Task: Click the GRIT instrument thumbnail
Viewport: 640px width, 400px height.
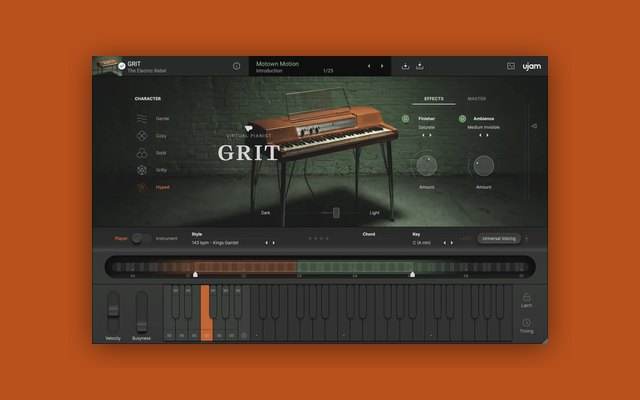Action: 107,66
